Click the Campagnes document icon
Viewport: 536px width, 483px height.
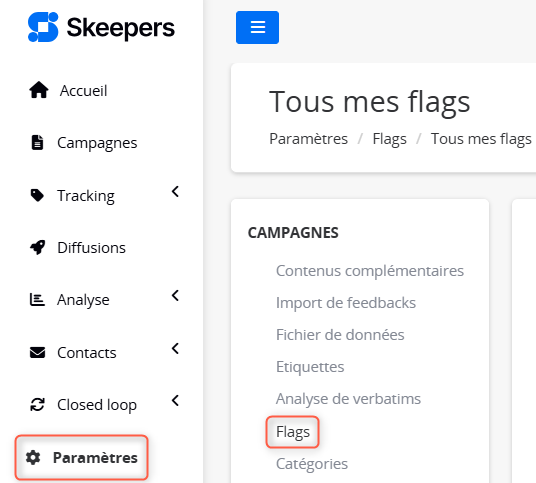(x=37, y=143)
